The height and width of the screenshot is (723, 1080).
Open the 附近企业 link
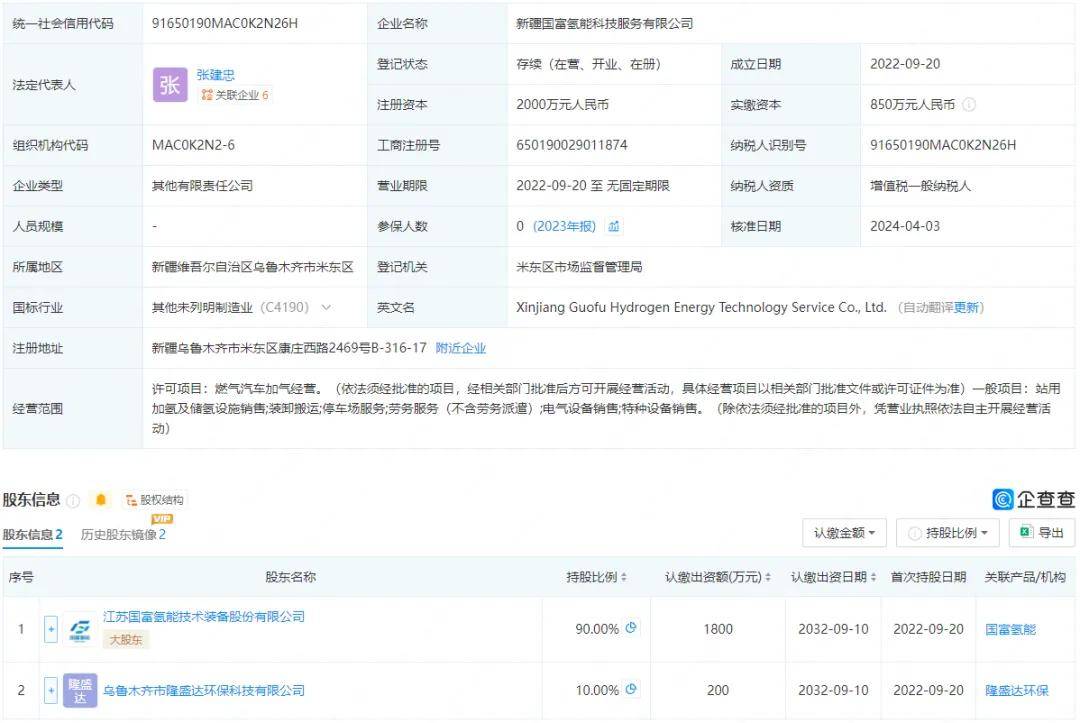tap(461, 348)
